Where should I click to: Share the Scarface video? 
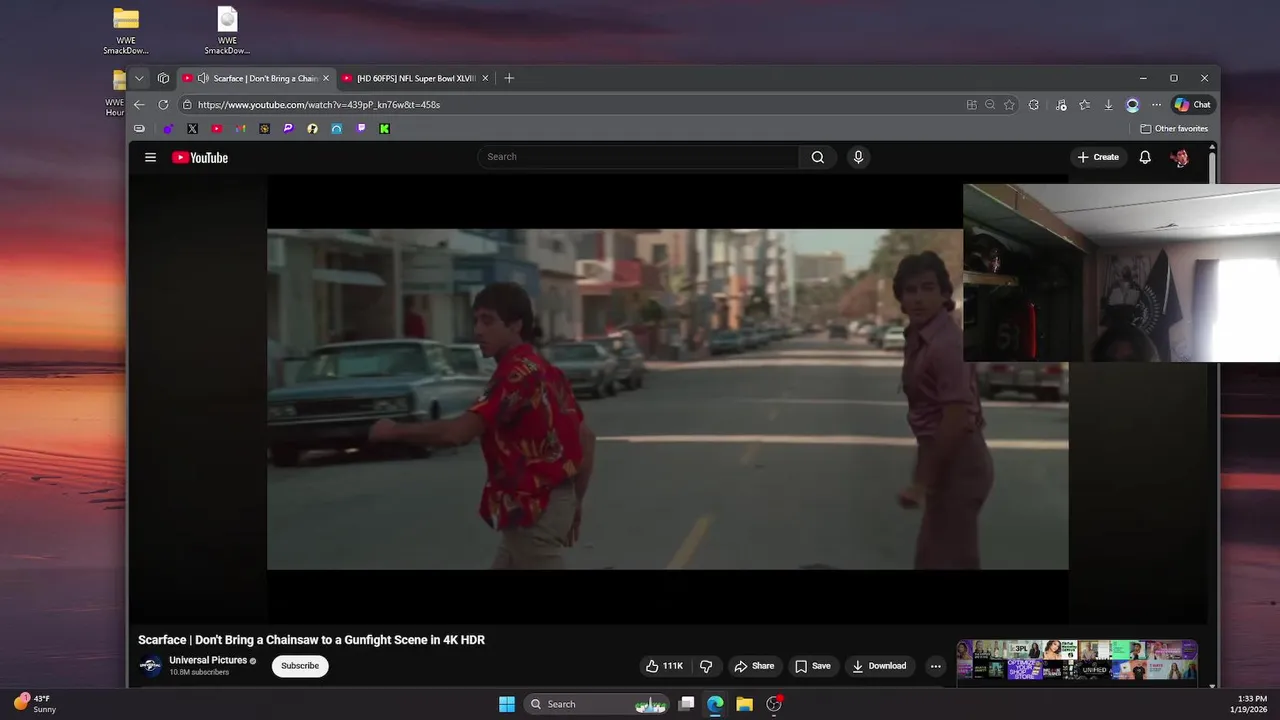tap(754, 666)
